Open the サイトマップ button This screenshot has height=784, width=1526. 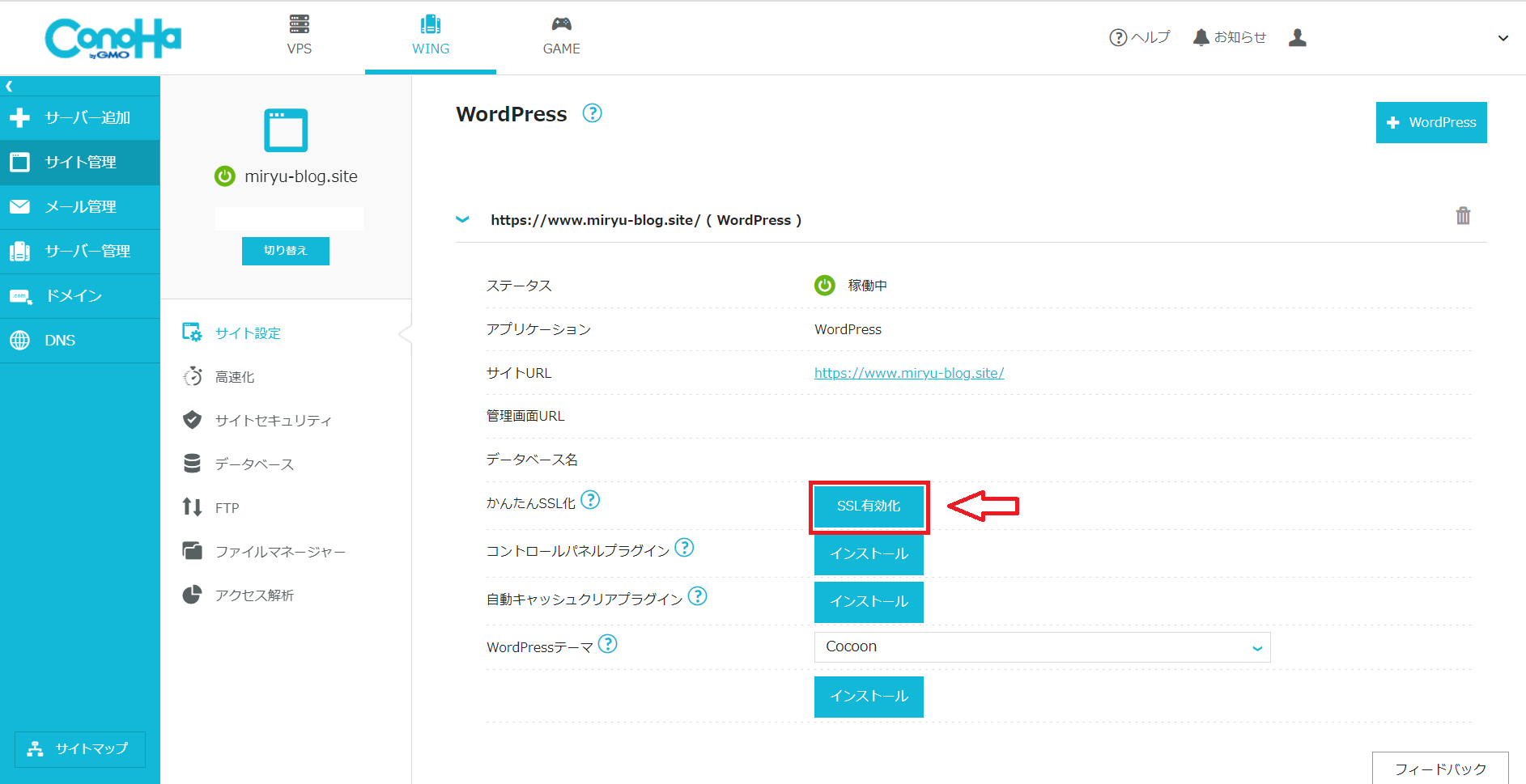pyautogui.click(x=80, y=749)
